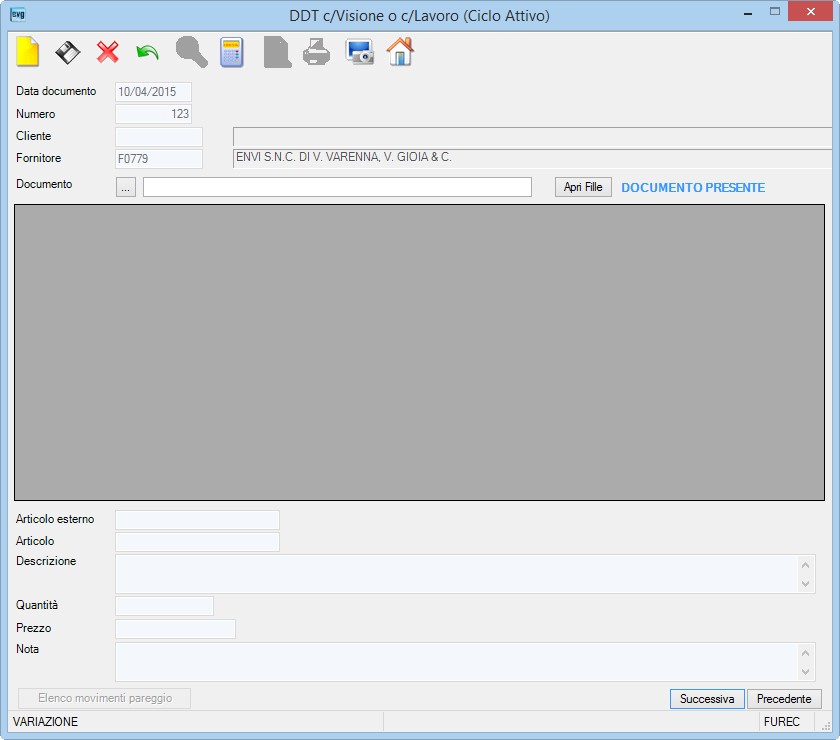Click the printer icon
Screen dimensions: 840x740
pos(317,53)
